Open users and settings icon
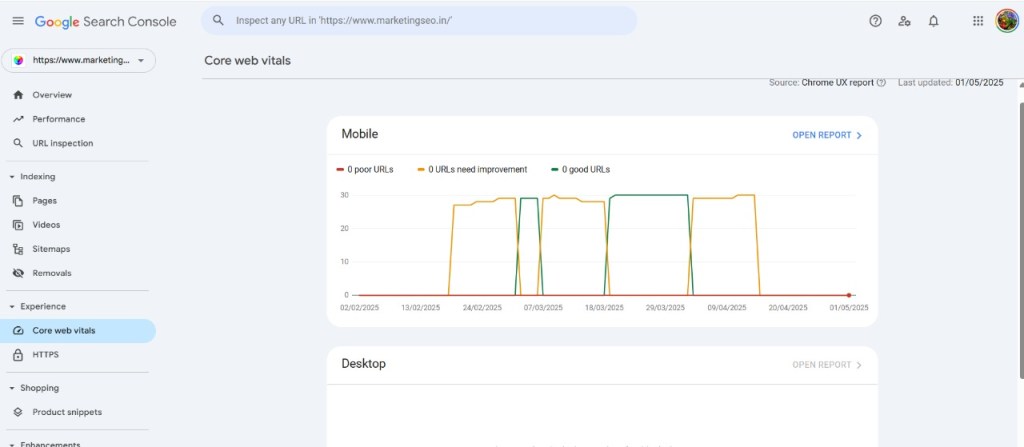The width and height of the screenshot is (1024, 447). [x=904, y=21]
